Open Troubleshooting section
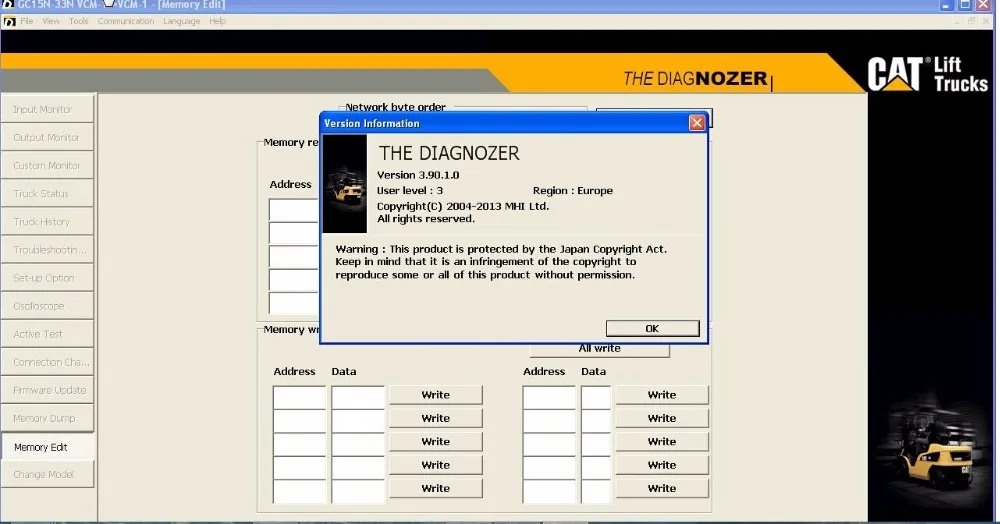The width and height of the screenshot is (1000, 524). tap(48, 249)
